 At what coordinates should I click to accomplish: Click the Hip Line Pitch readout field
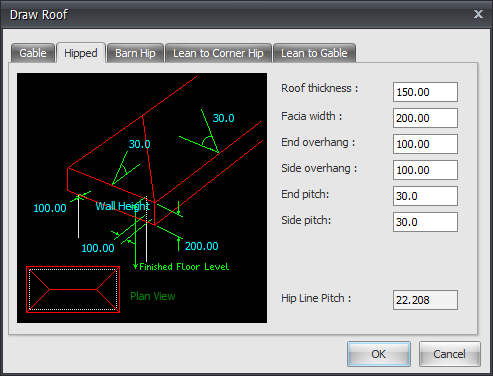[425, 300]
